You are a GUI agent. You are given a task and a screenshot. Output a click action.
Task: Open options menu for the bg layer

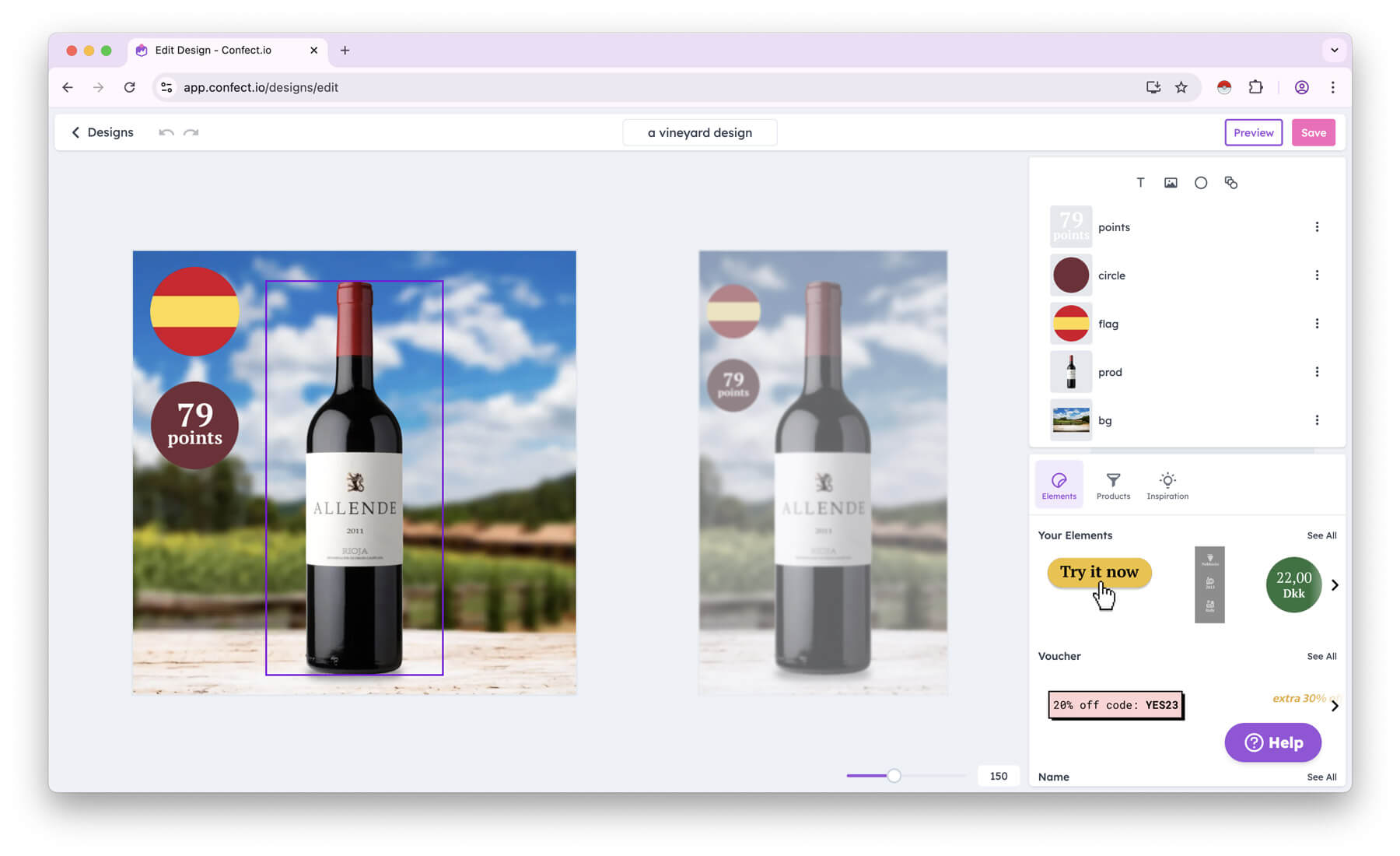1317,420
